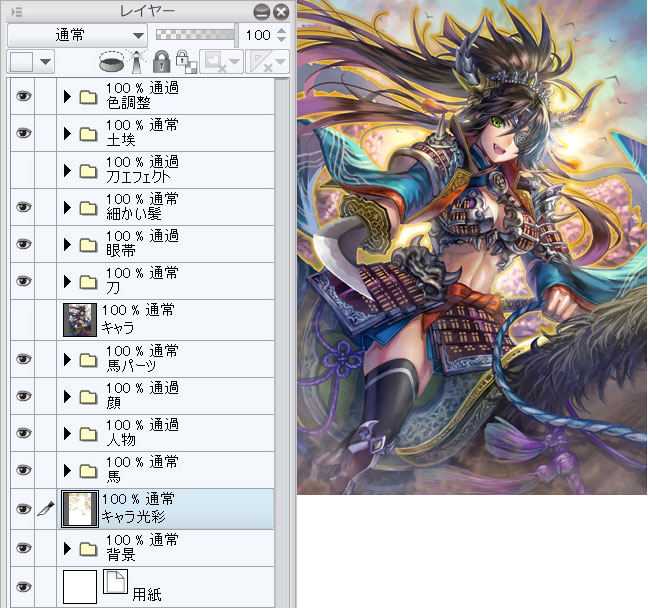648x608 pixels.
Task: Toggle clip to layer below icon
Action: click(x=112, y=62)
